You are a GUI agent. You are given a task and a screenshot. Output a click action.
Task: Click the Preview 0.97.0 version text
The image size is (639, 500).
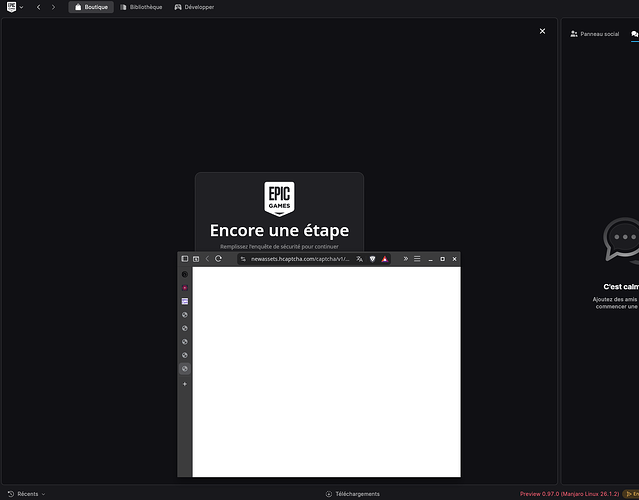point(569,494)
